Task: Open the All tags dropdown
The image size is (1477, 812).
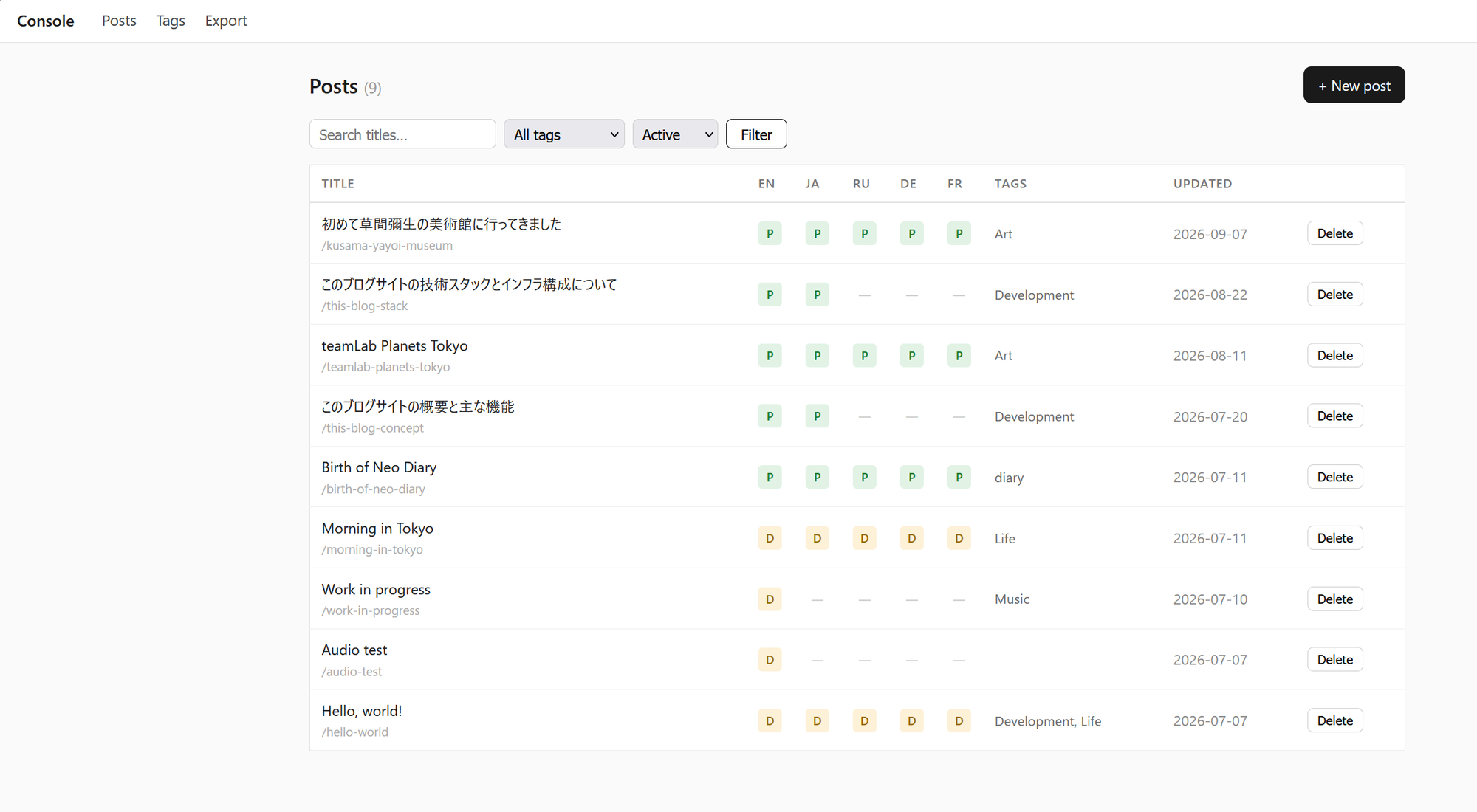Action: pyautogui.click(x=564, y=134)
